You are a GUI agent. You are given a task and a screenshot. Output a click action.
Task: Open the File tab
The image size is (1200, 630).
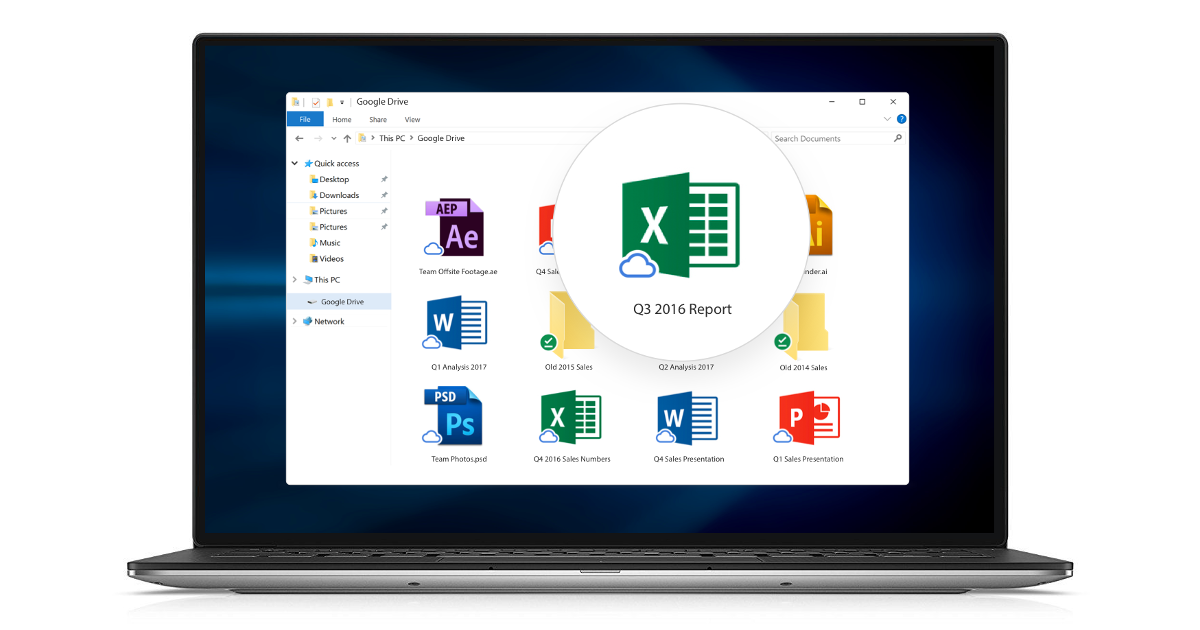coord(305,119)
